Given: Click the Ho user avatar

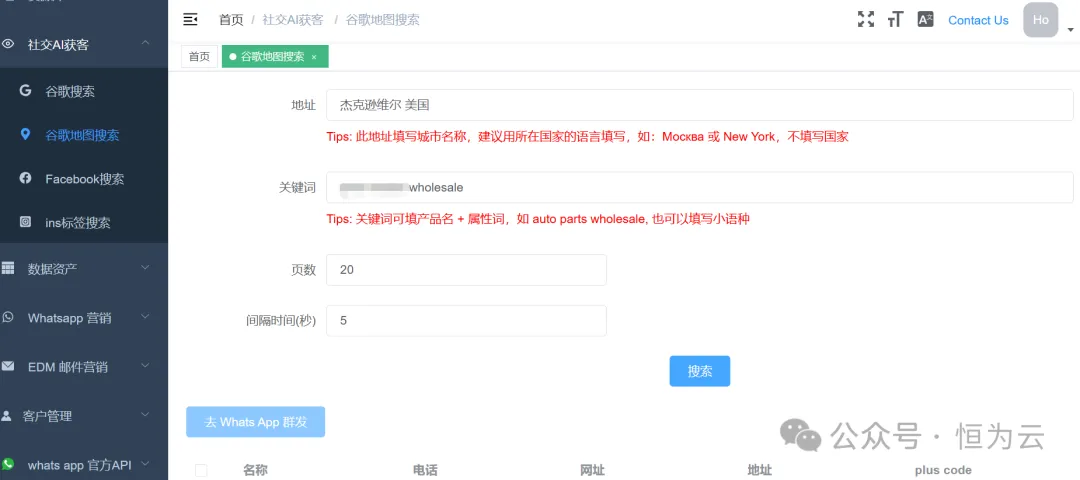Looking at the screenshot, I should (x=1040, y=20).
